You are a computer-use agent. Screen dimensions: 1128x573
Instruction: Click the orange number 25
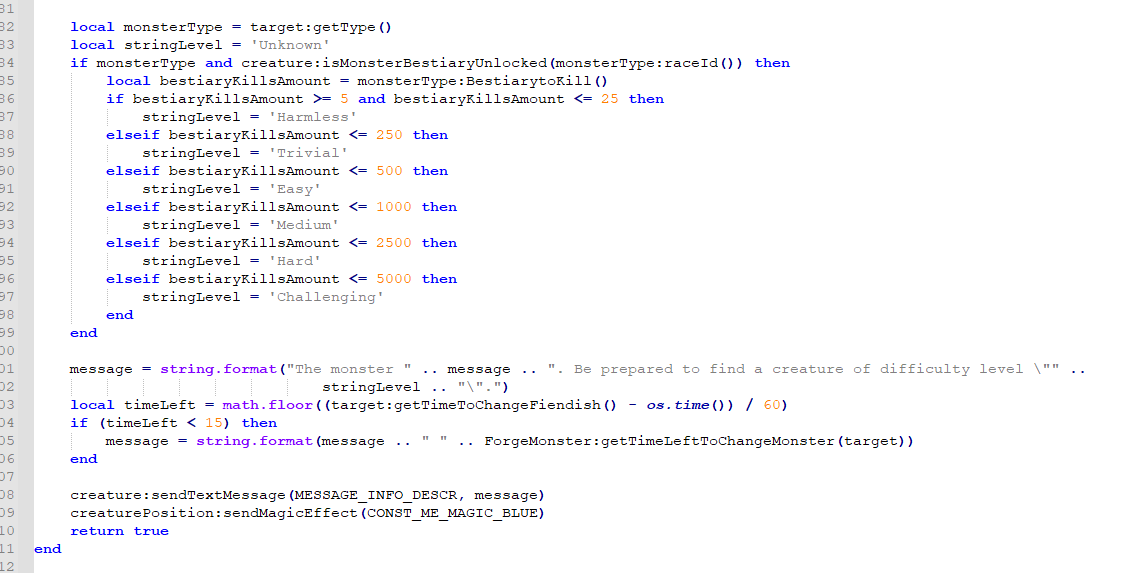609,99
